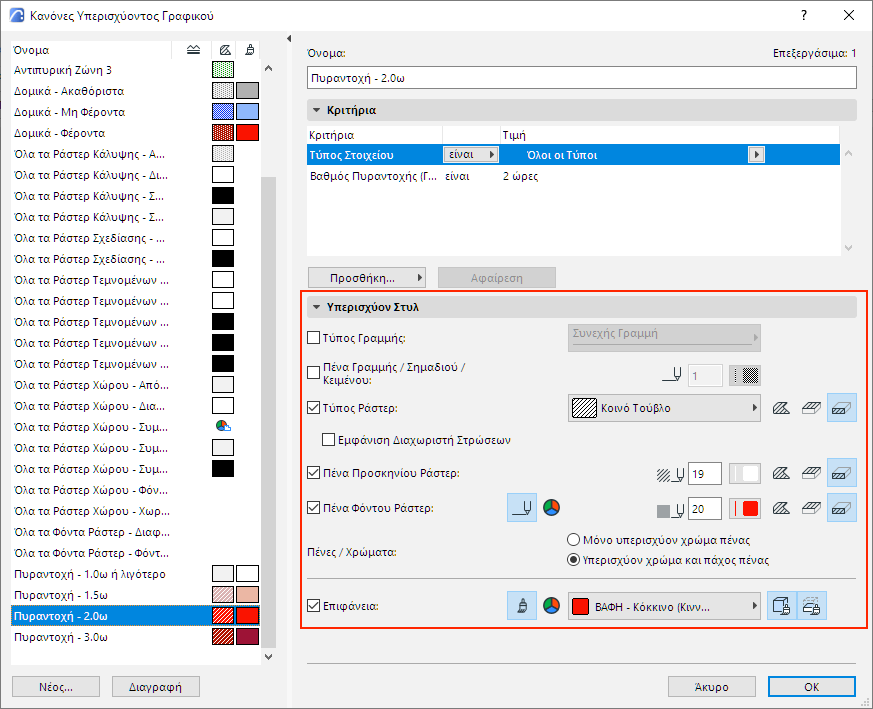The width and height of the screenshot is (873, 709).
Task: Open the Όλοι οι Τύποι value dropdown arrow
Action: [756, 155]
